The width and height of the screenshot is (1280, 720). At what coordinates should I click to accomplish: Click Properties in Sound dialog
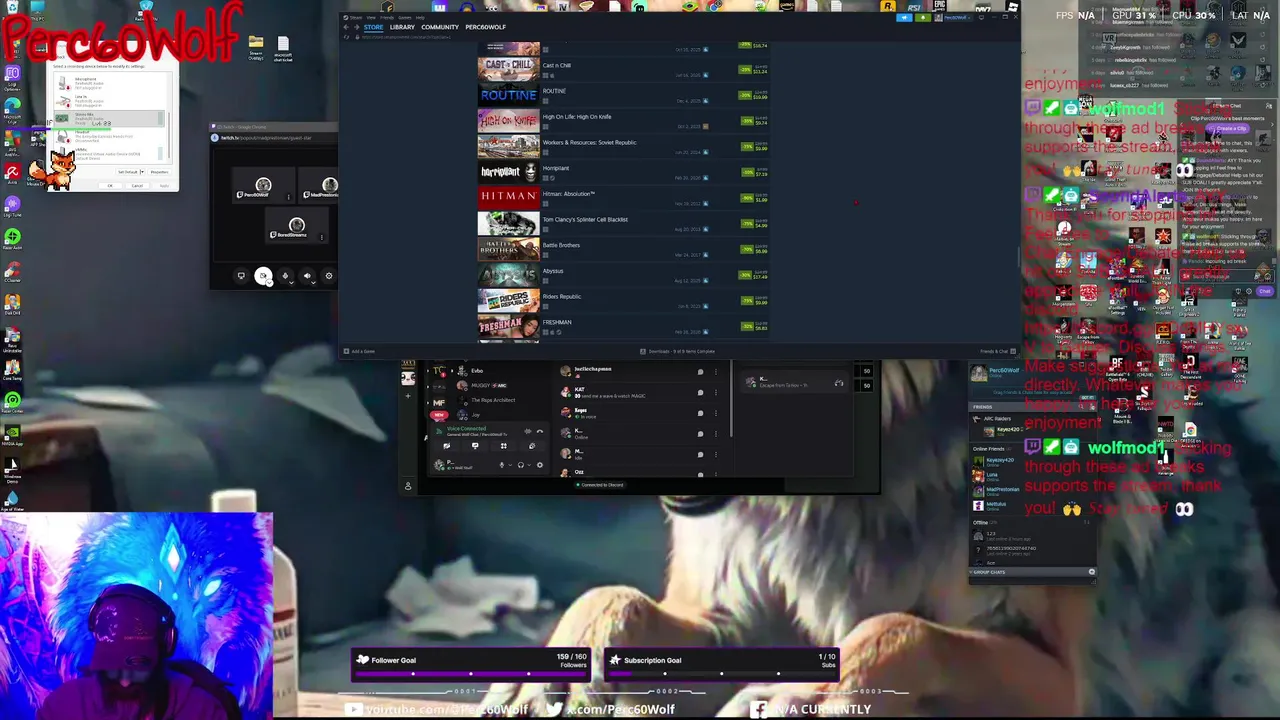coord(160,172)
